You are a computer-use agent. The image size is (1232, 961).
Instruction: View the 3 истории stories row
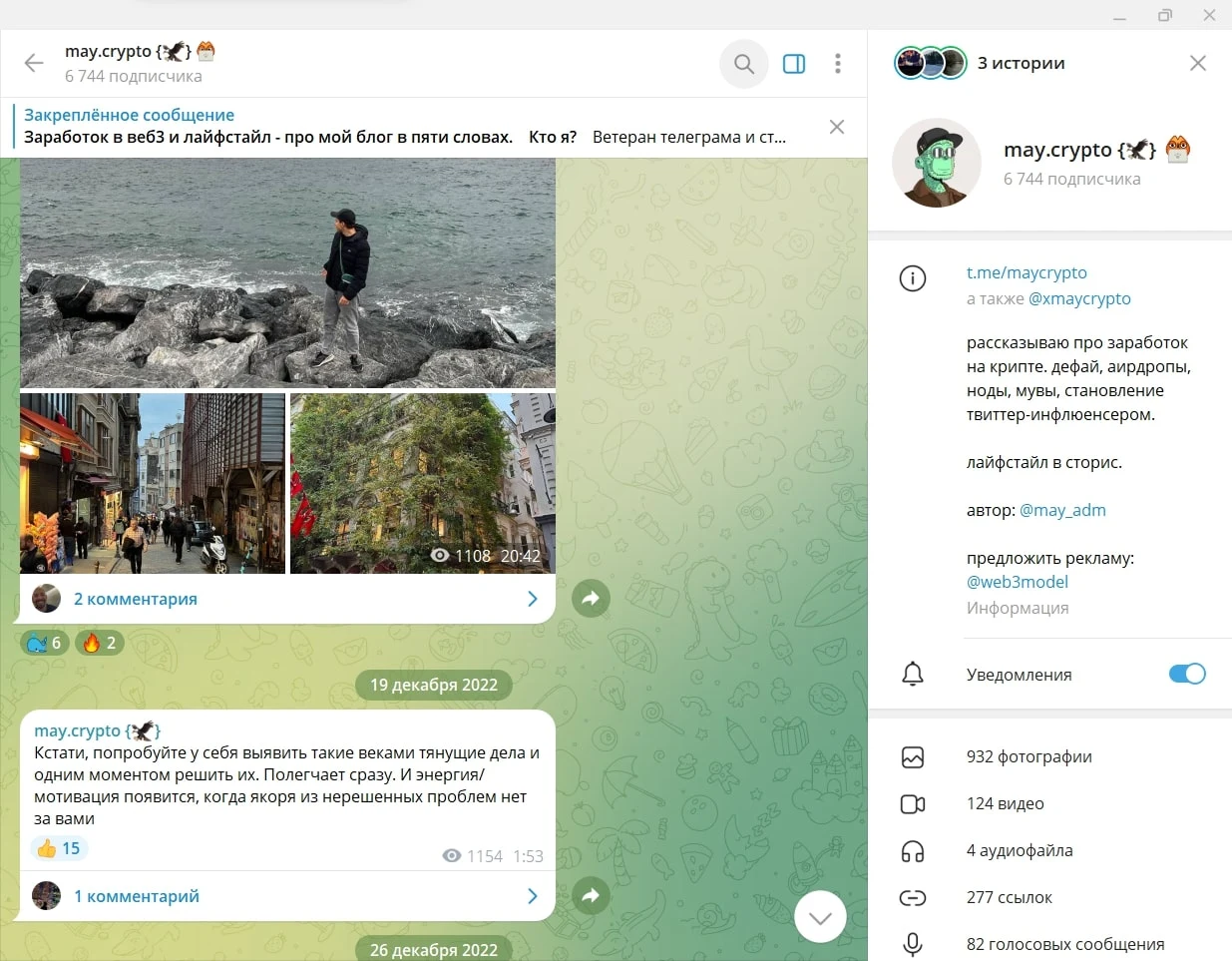point(981,63)
